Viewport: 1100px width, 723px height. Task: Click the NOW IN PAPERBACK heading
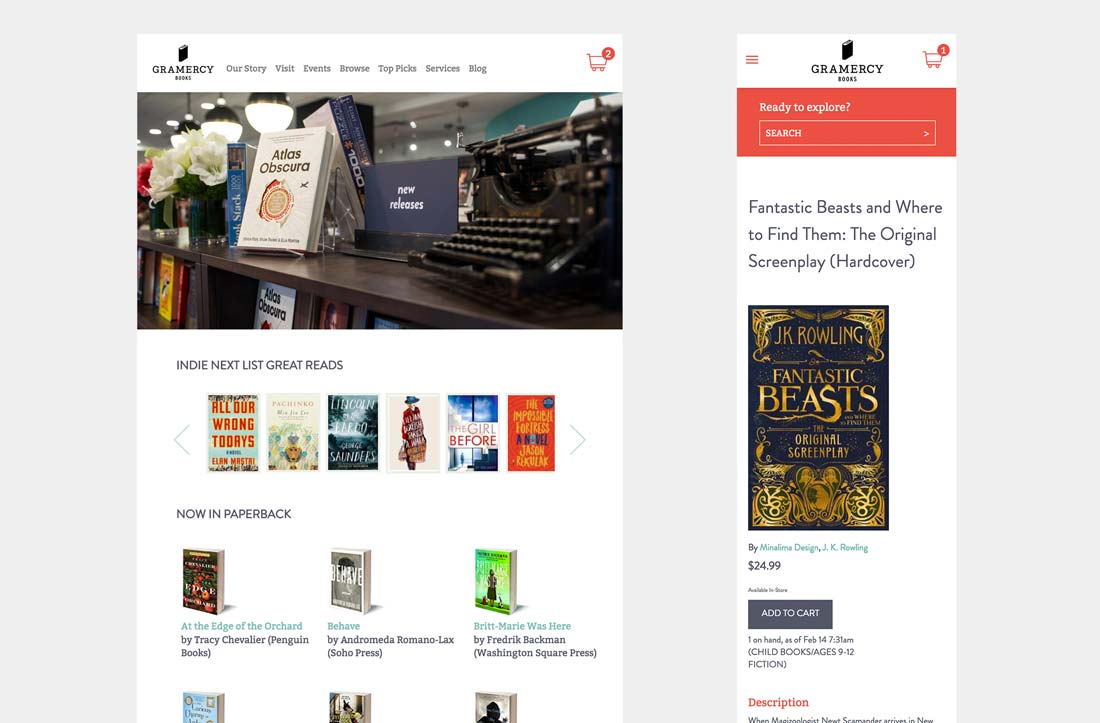coord(234,514)
